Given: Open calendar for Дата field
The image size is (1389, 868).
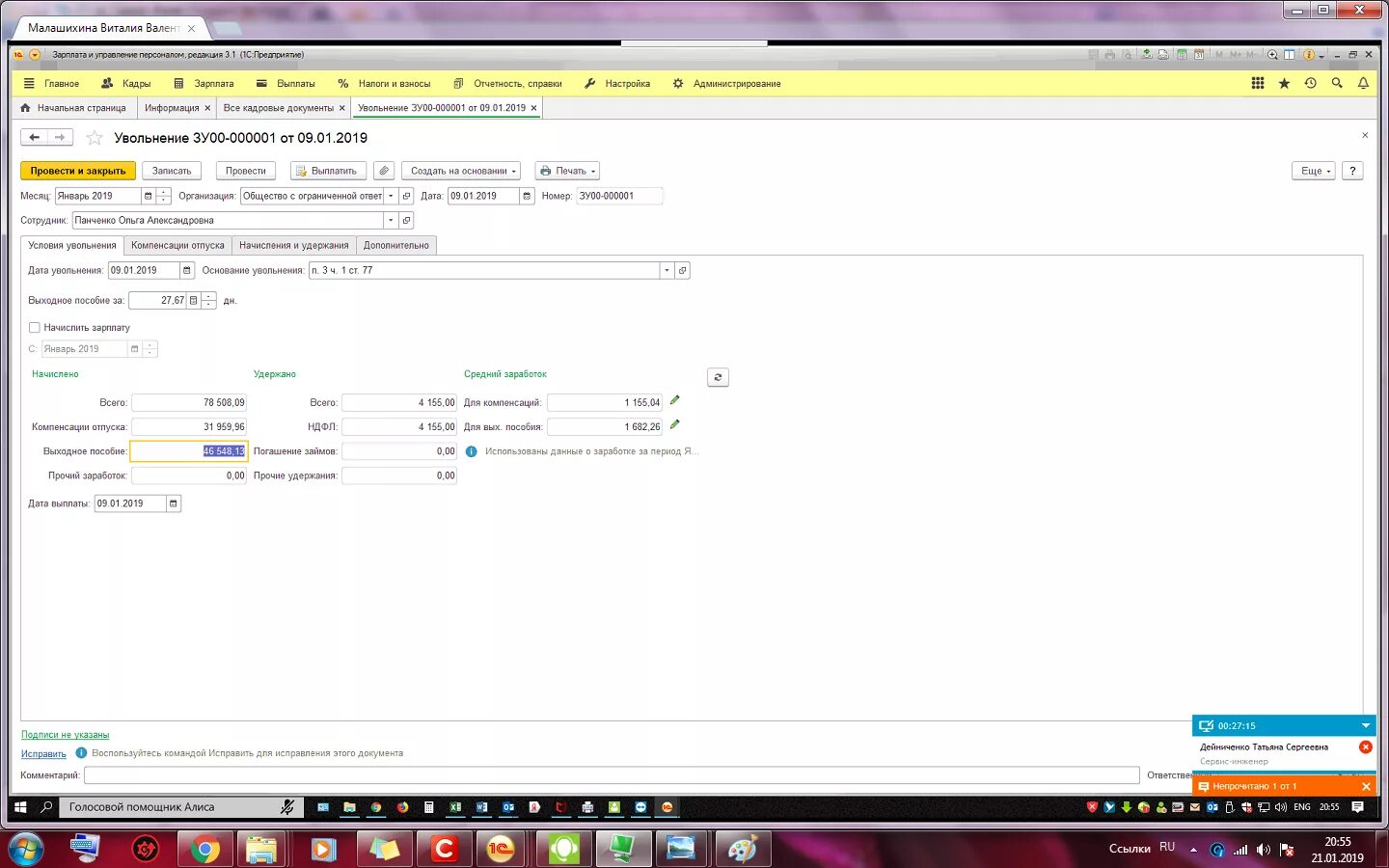Looking at the screenshot, I should point(527,196).
